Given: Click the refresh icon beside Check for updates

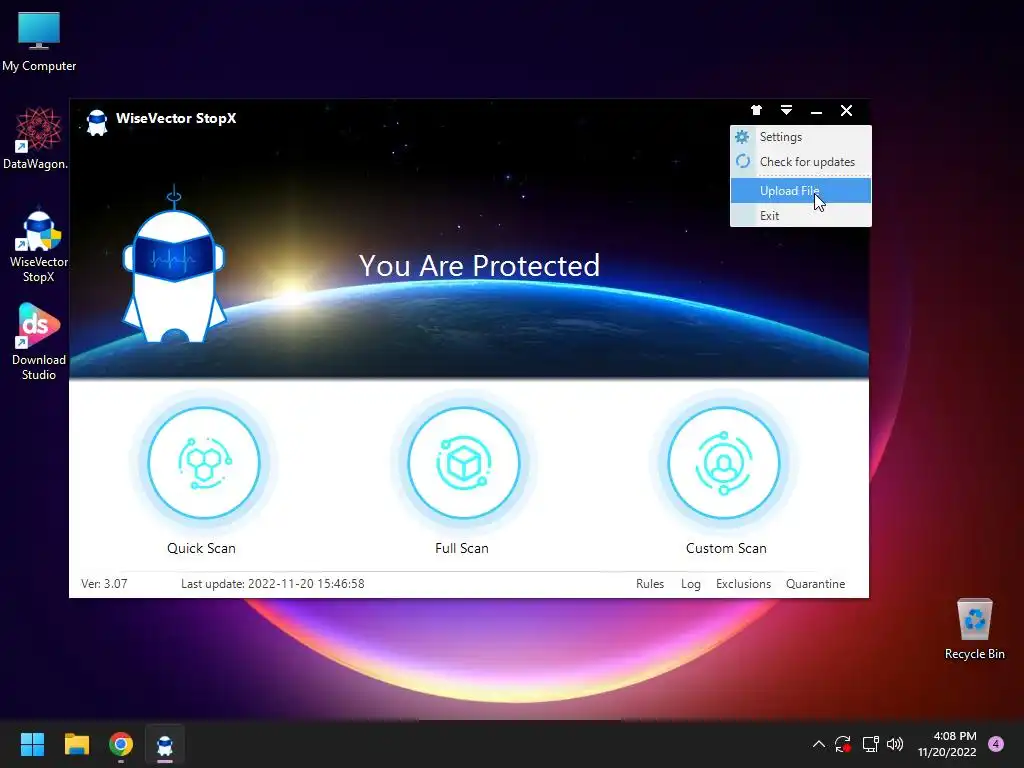Looking at the screenshot, I should click(743, 161).
